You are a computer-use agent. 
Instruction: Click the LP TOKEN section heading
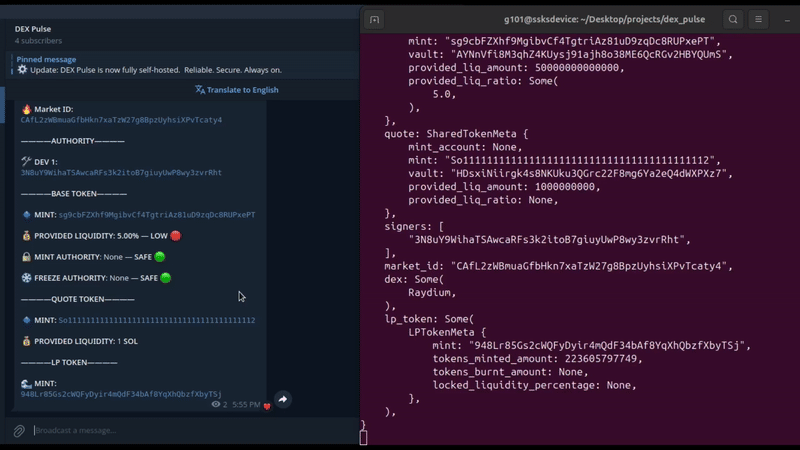tap(69, 362)
